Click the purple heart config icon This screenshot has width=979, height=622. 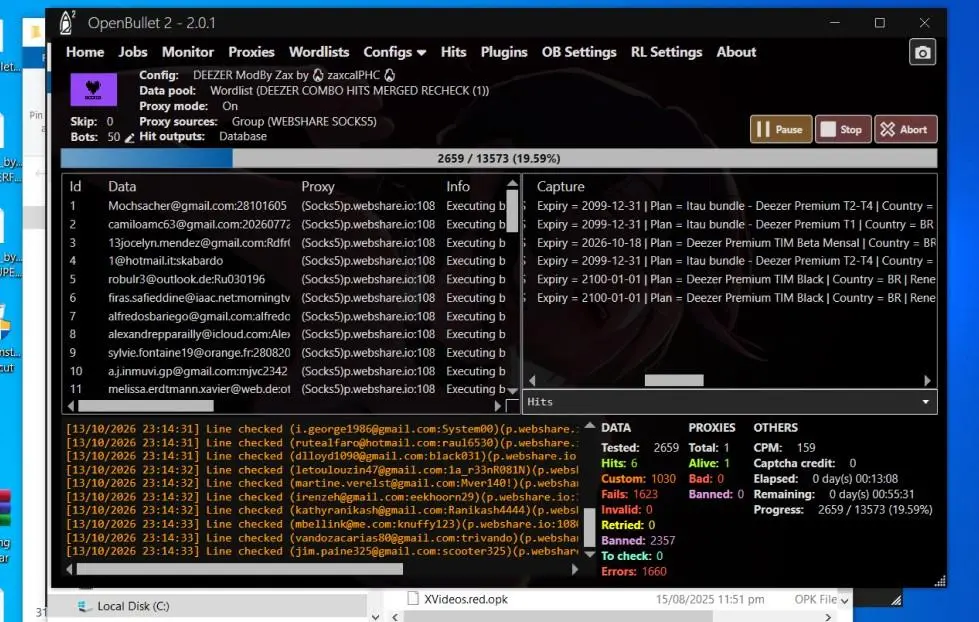(x=93, y=89)
